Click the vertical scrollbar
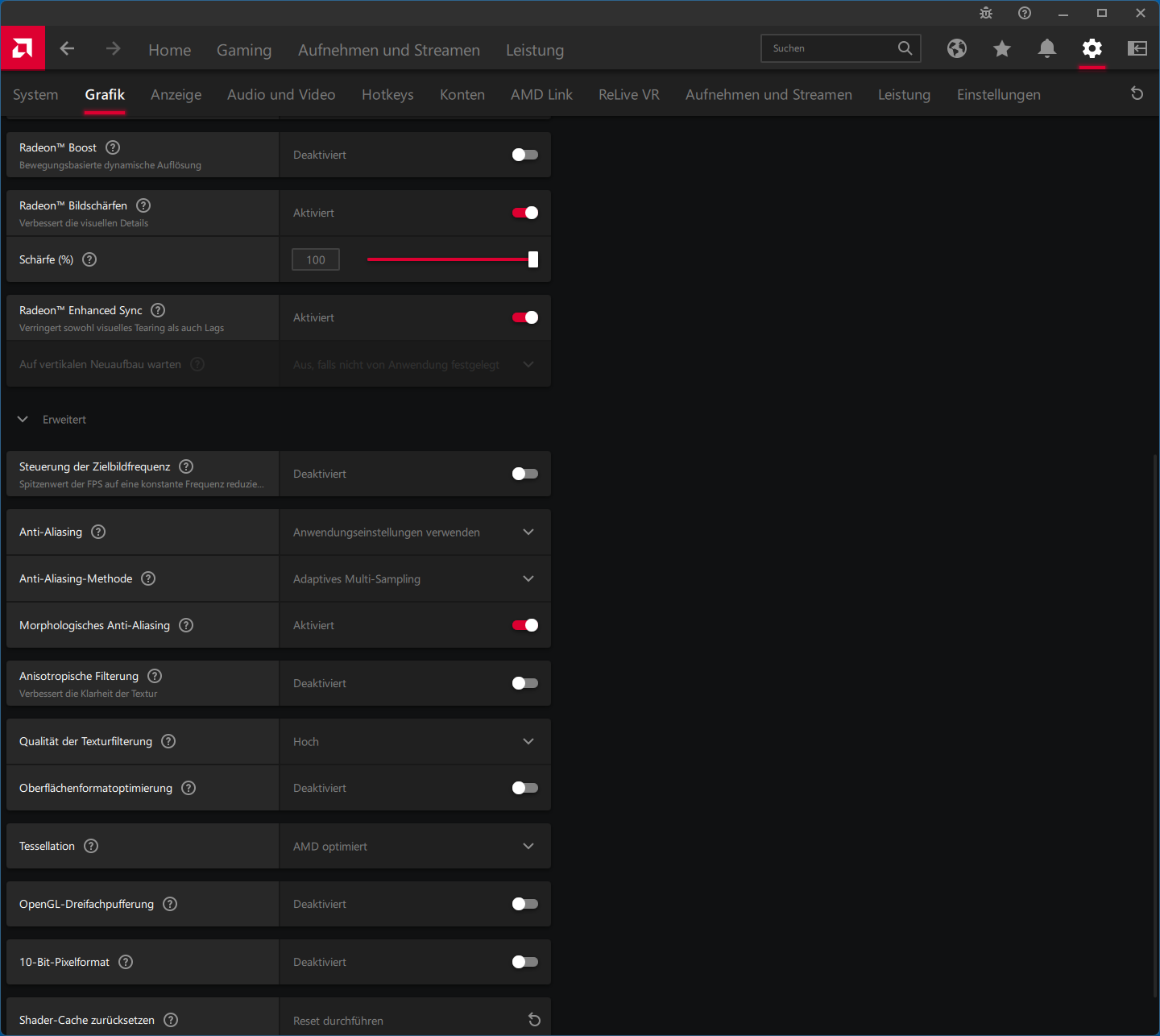Screen dimensions: 1160x1036 (x=1156, y=725)
